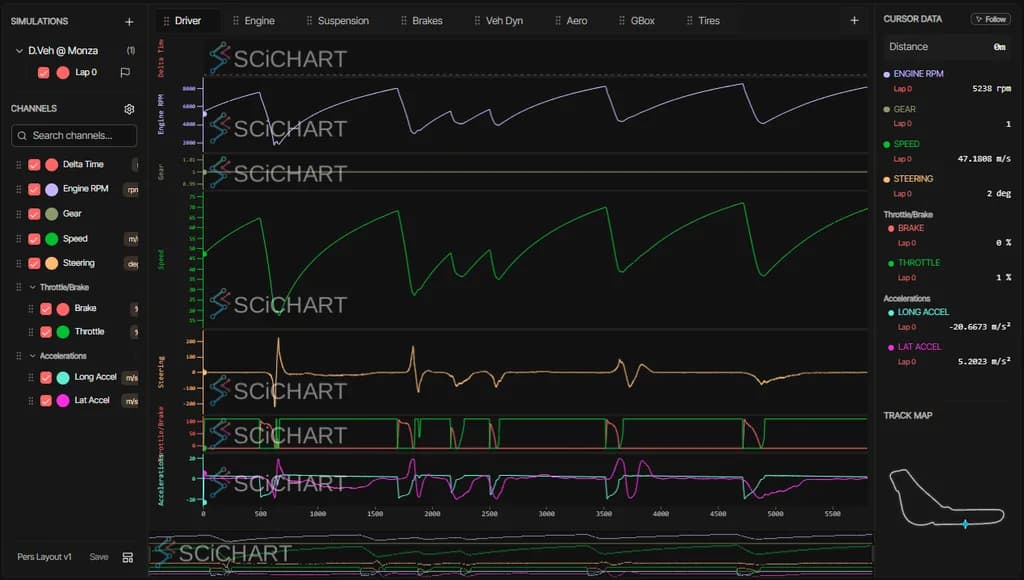Add a new simulation with plus icon

coord(129,22)
